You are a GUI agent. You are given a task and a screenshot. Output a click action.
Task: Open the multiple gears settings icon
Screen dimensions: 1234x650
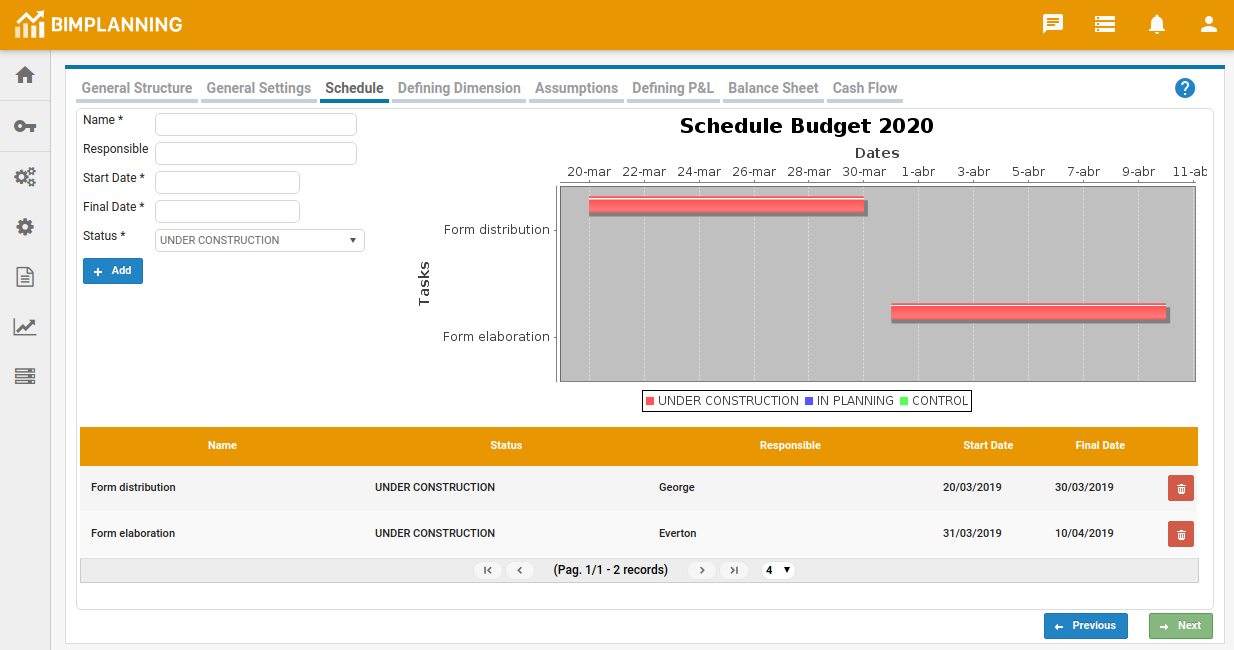(25, 177)
